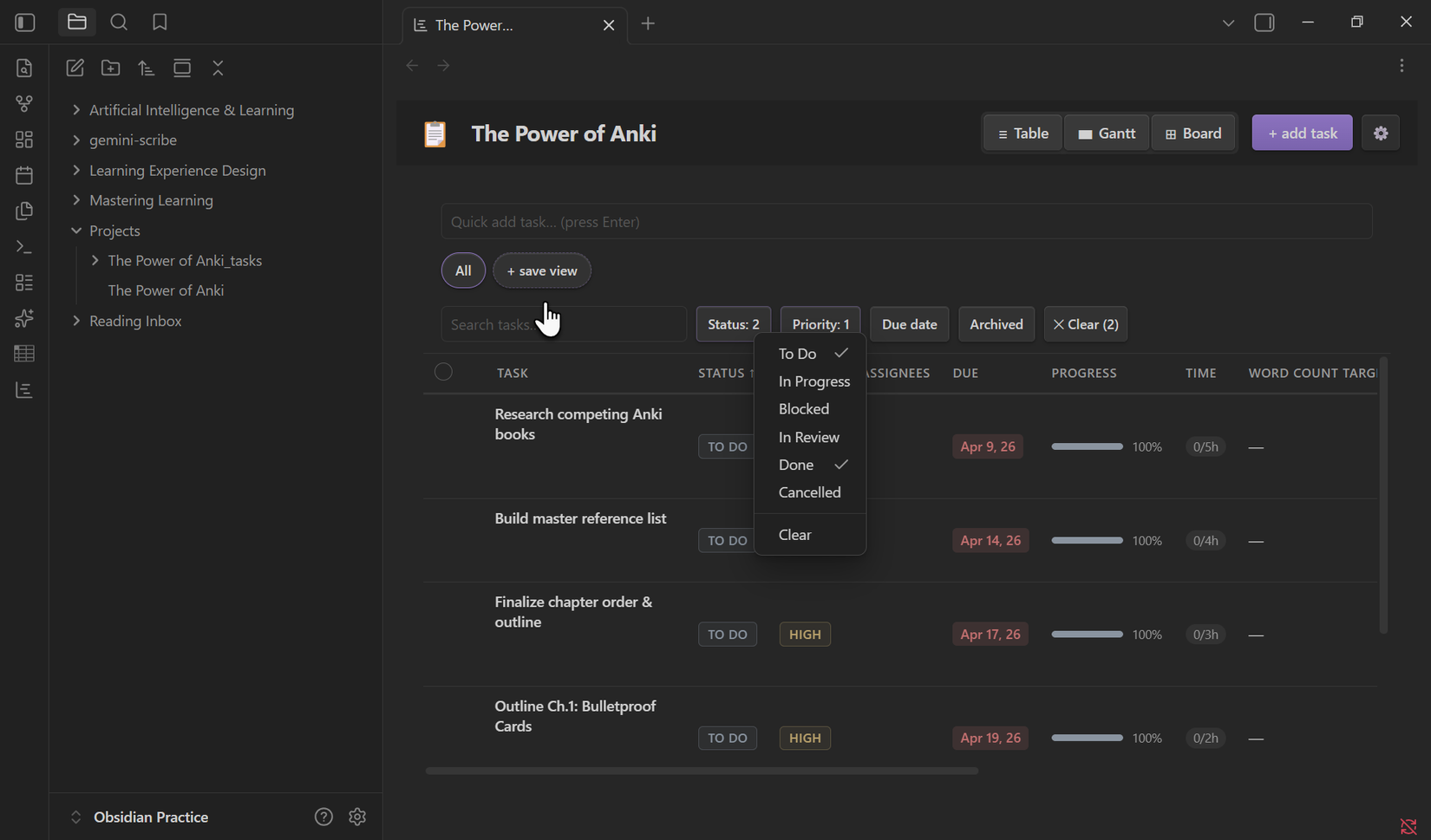
Task: Open graph view from ribbon
Action: pyautogui.click(x=24, y=104)
